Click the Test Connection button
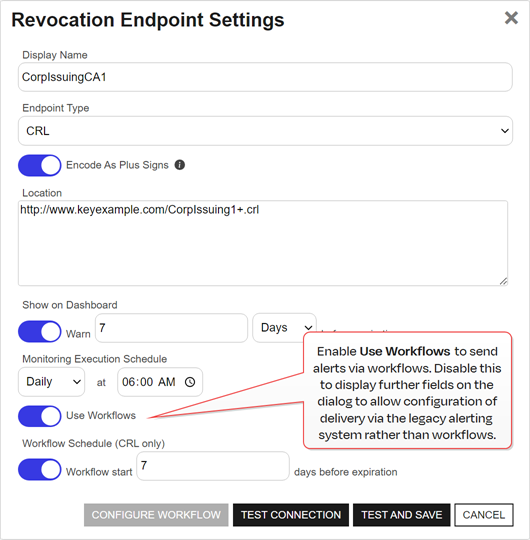 tap(291, 515)
